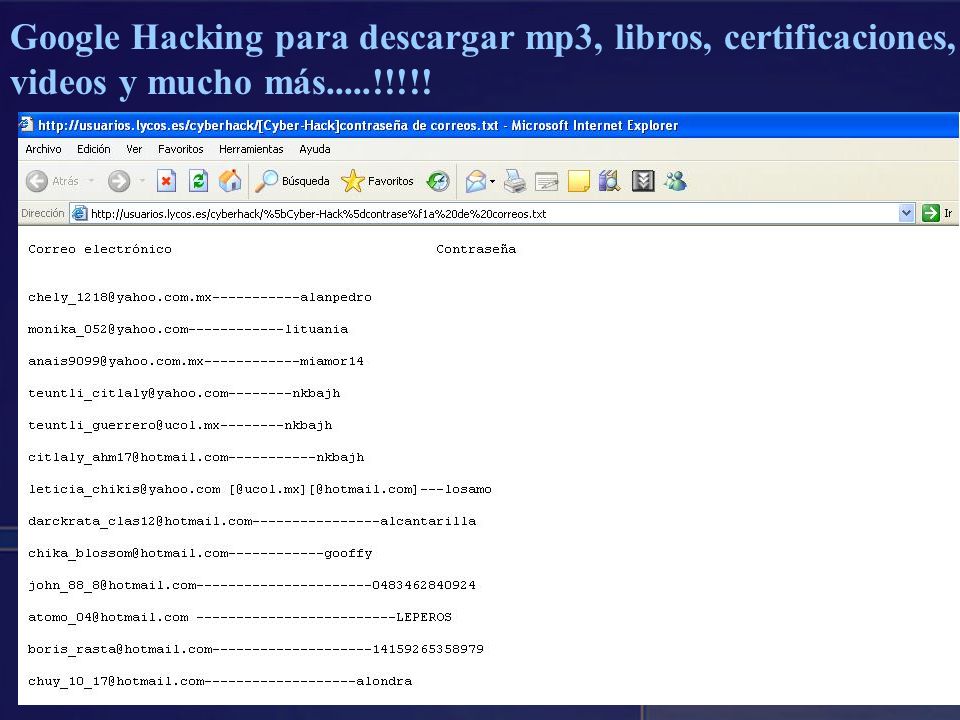Click the atomo_04@hotmail.com line
960x720 pixels.
click(240, 617)
